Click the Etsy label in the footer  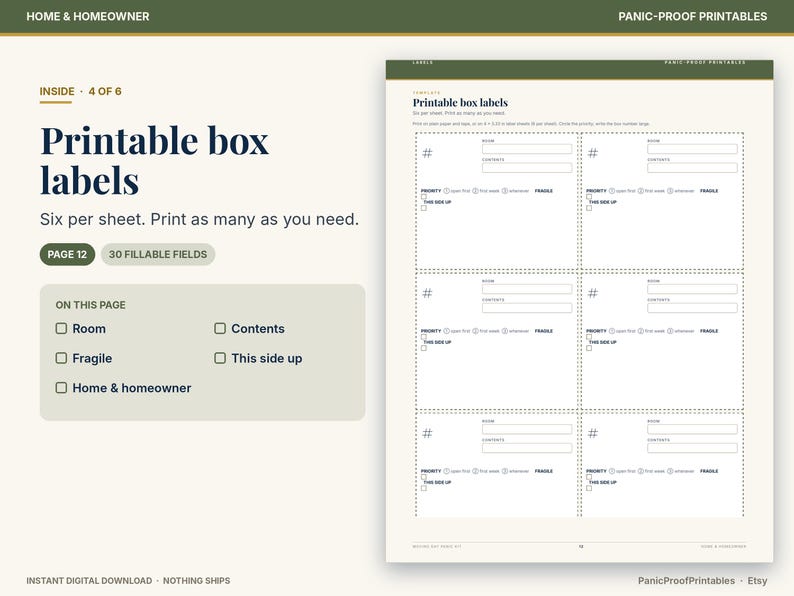[x=757, y=581]
